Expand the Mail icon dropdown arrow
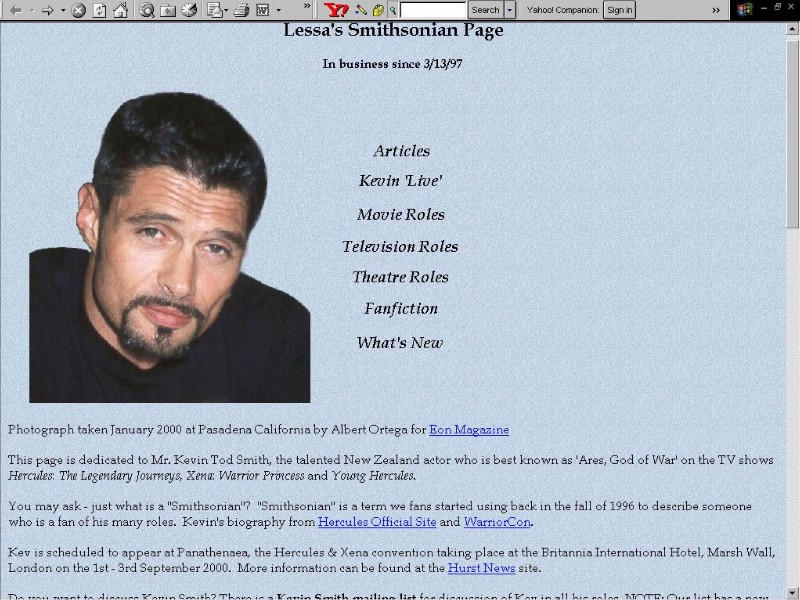The width and height of the screenshot is (800, 600). [x=226, y=10]
